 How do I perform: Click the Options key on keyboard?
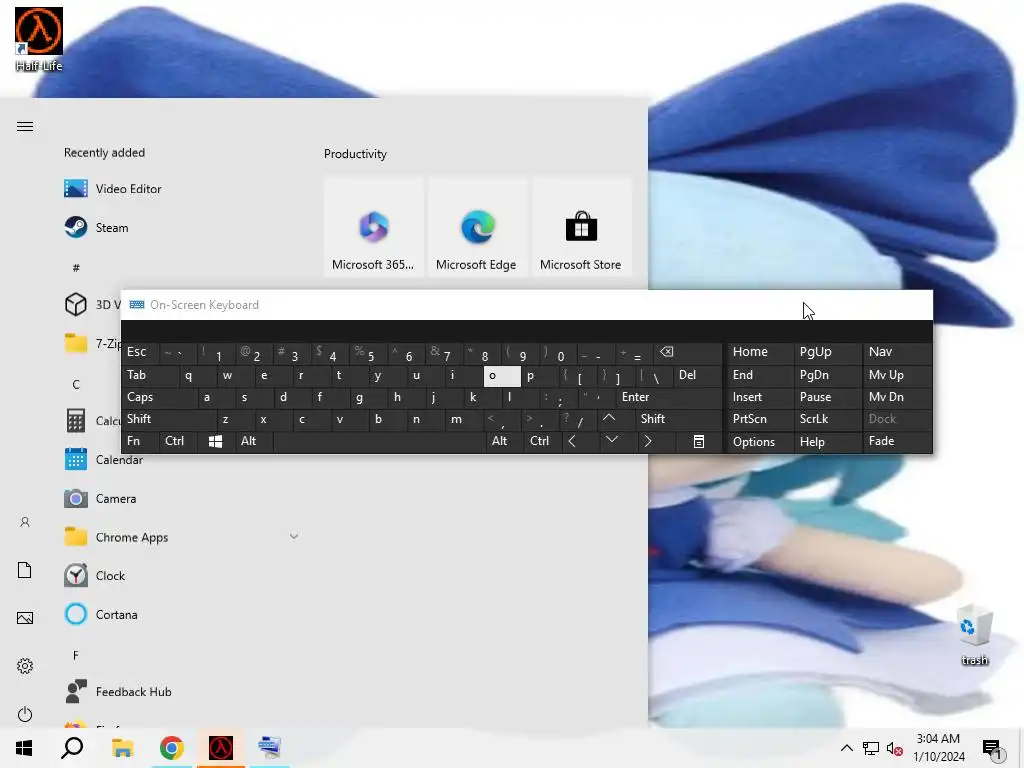click(x=760, y=441)
